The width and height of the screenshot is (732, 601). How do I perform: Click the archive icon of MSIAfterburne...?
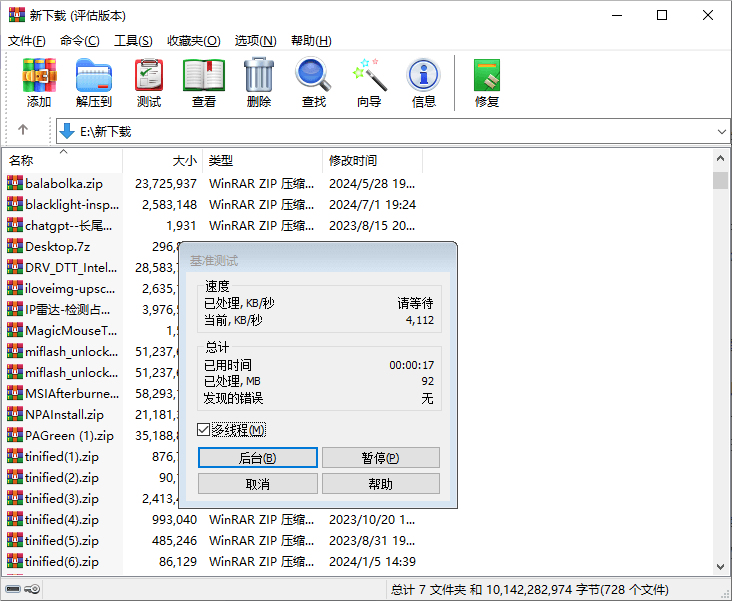[x=15, y=393]
